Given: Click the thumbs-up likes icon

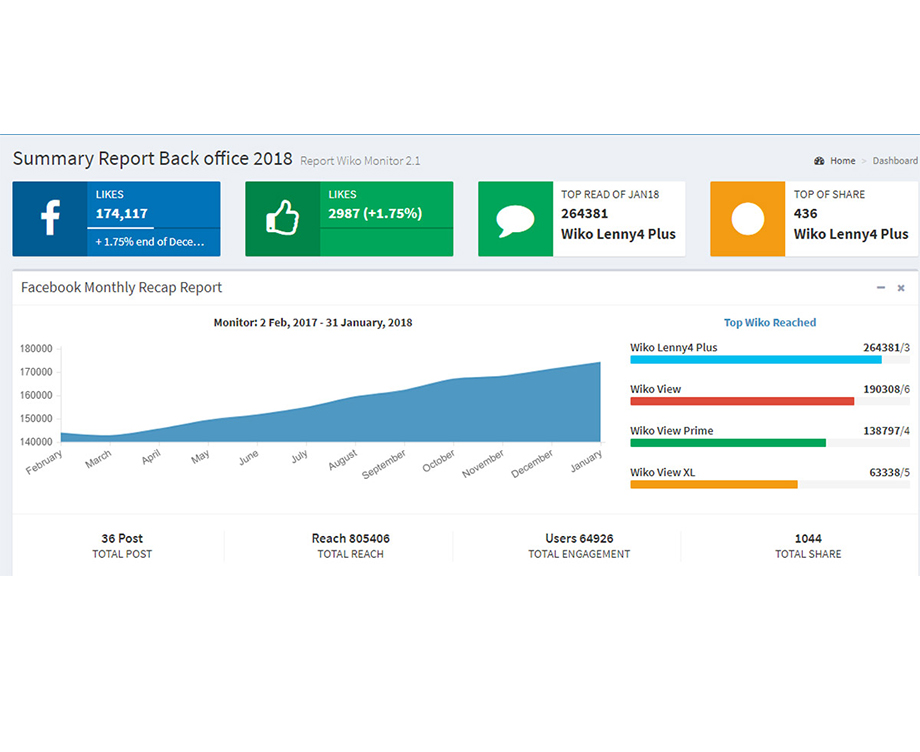Looking at the screenshot, I should 283,218.
